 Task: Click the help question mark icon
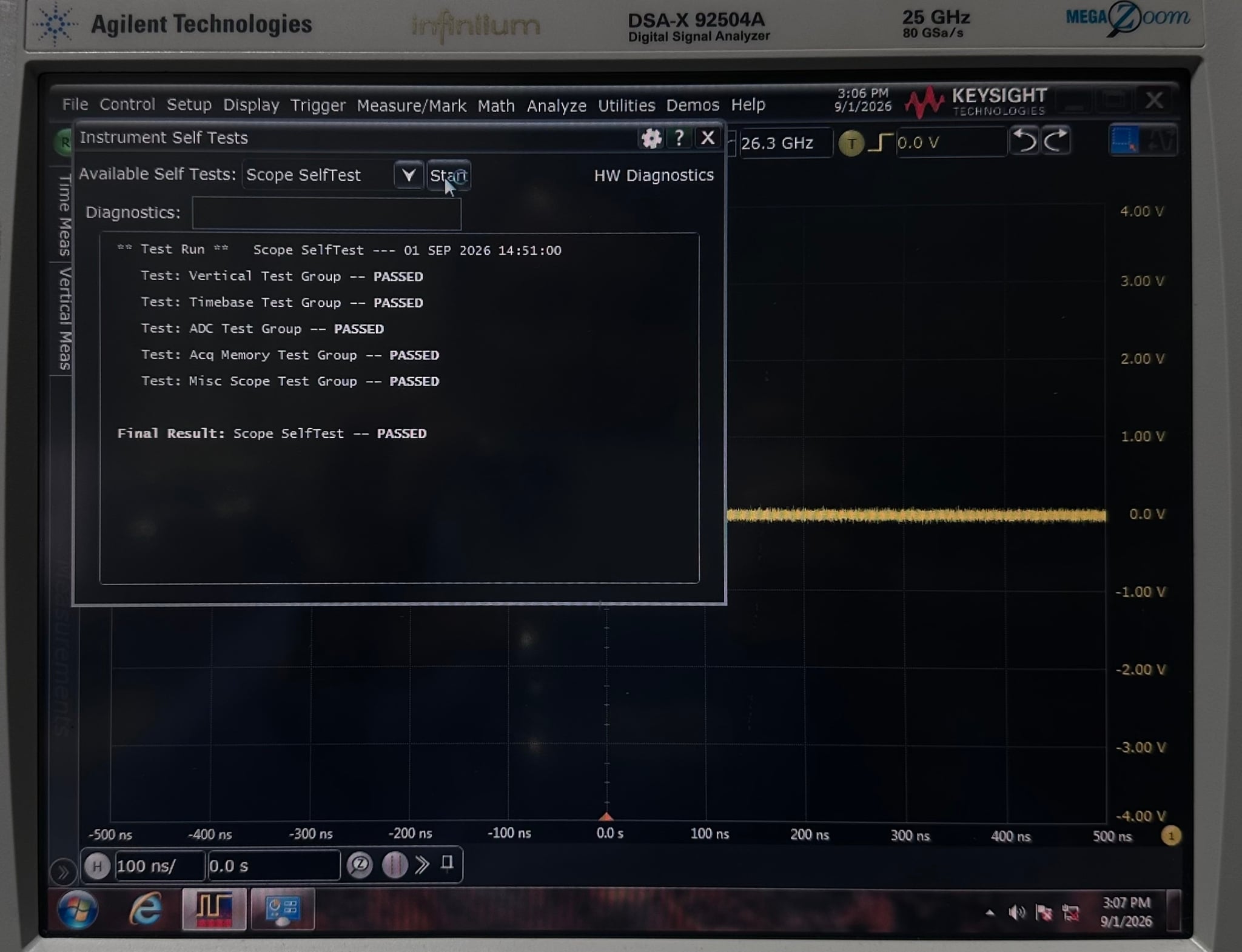[x=679, y=138]
